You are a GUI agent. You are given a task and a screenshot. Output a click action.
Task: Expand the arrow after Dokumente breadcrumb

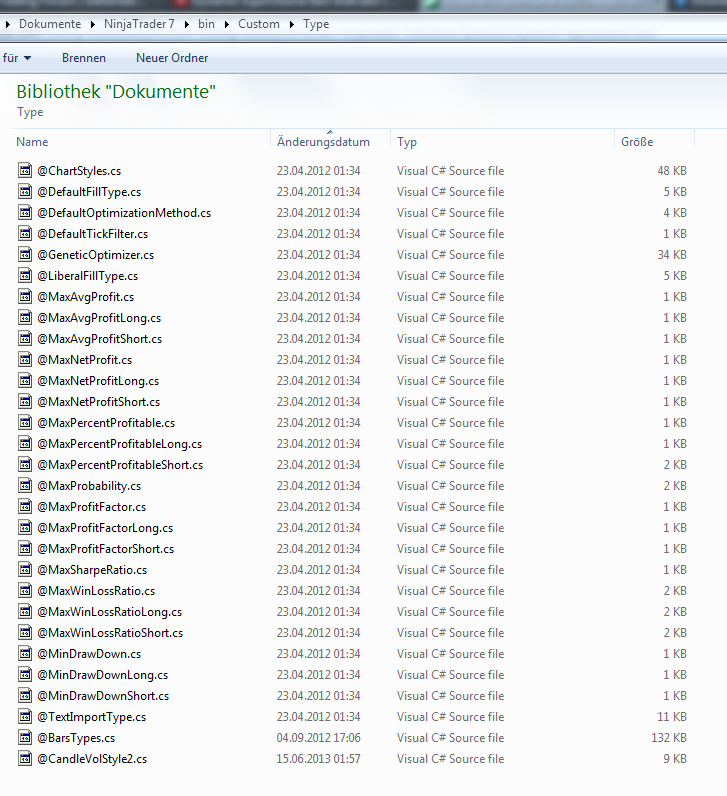pos(92,24)
